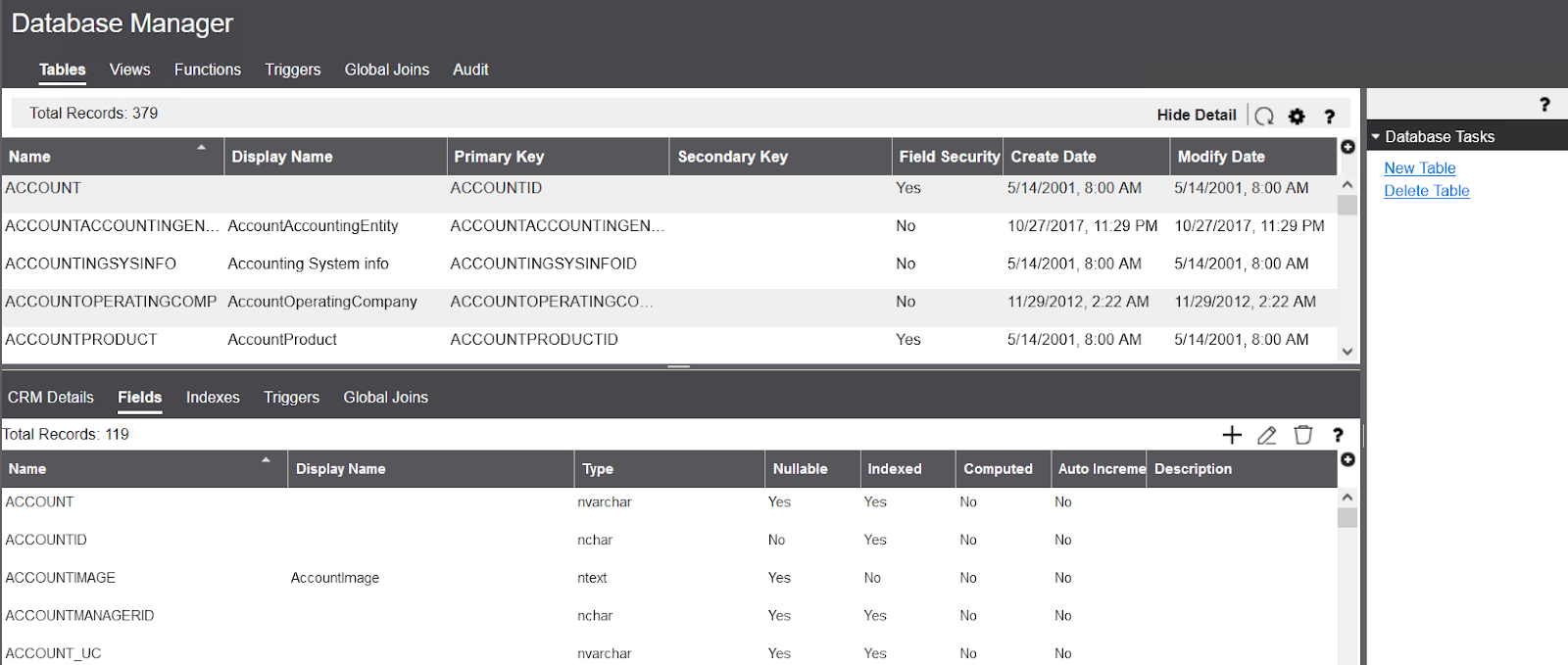
Task: Switch to the Global Joins top tab
Action: coord(386,70)
